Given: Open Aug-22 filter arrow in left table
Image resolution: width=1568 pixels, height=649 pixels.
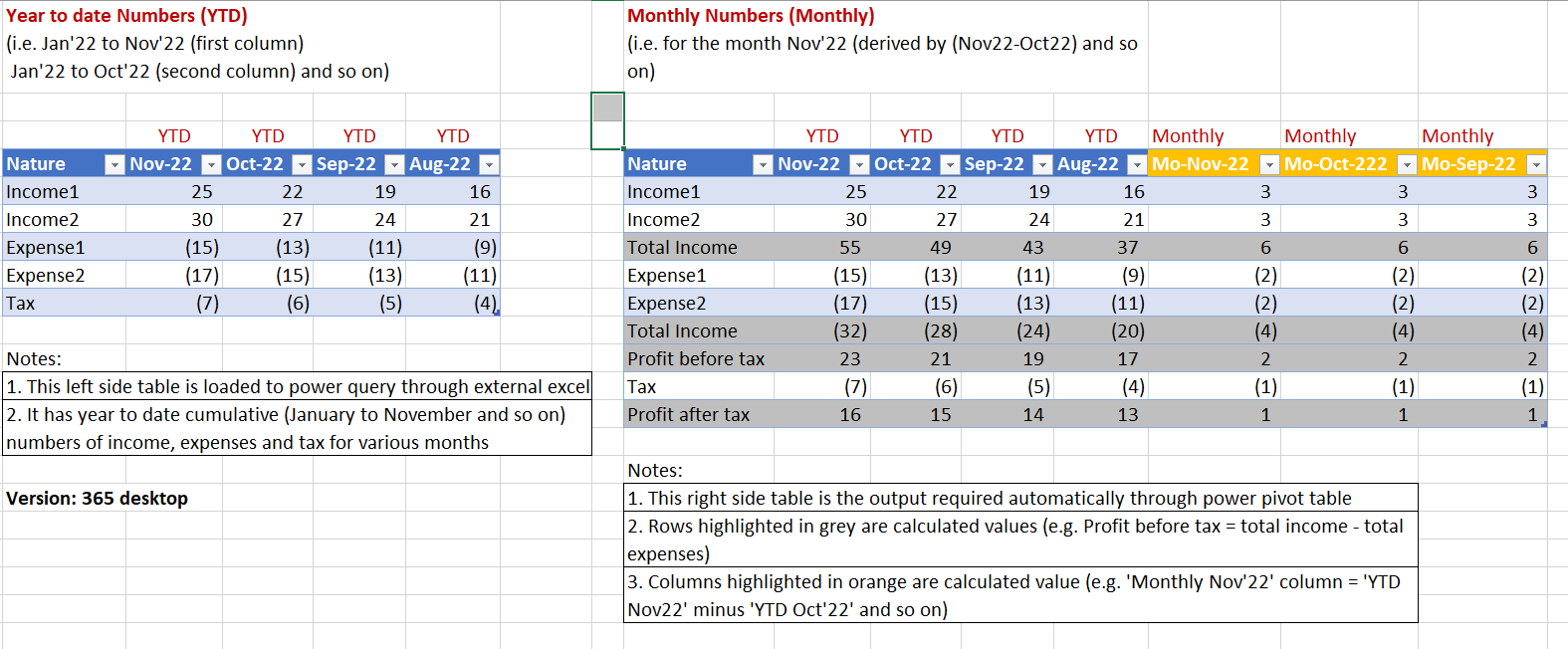Looking at the screenshot, I should (488, 164).
